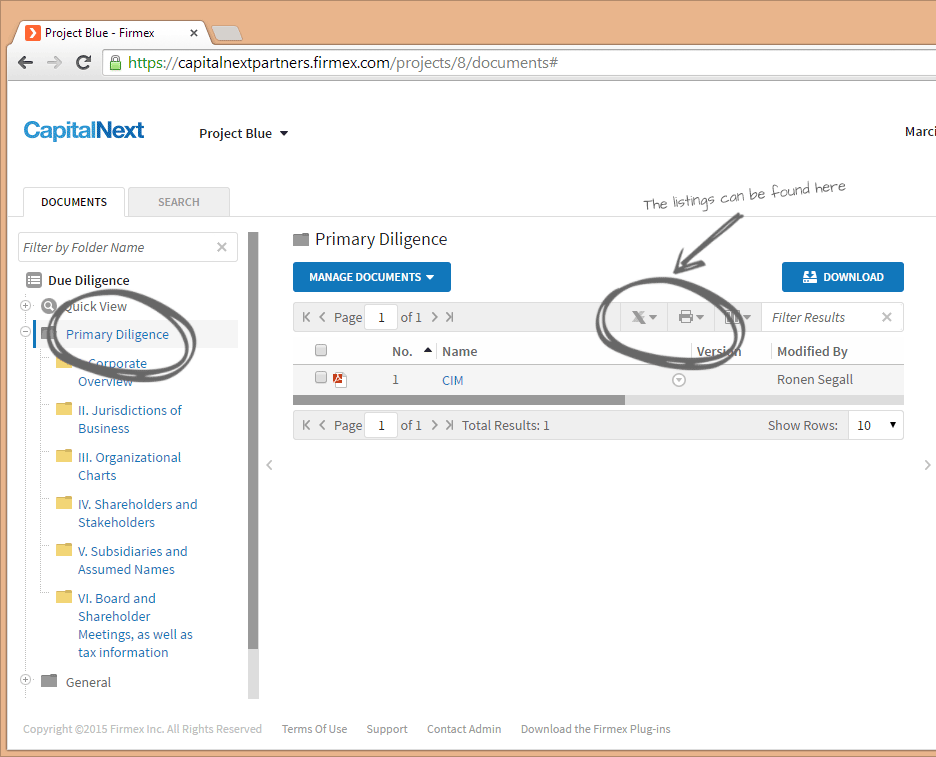
Task: Click the Quick View magnifier icon
Action: (49, 306)
